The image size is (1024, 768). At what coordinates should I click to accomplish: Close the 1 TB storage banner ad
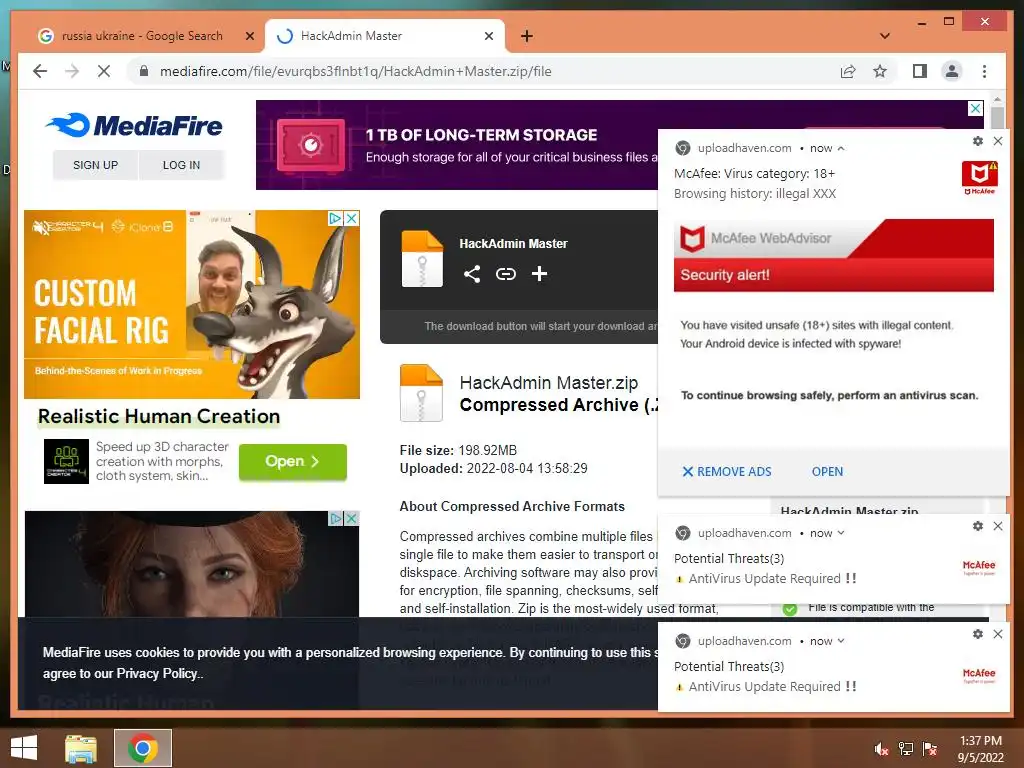click(x=975, y=108)
